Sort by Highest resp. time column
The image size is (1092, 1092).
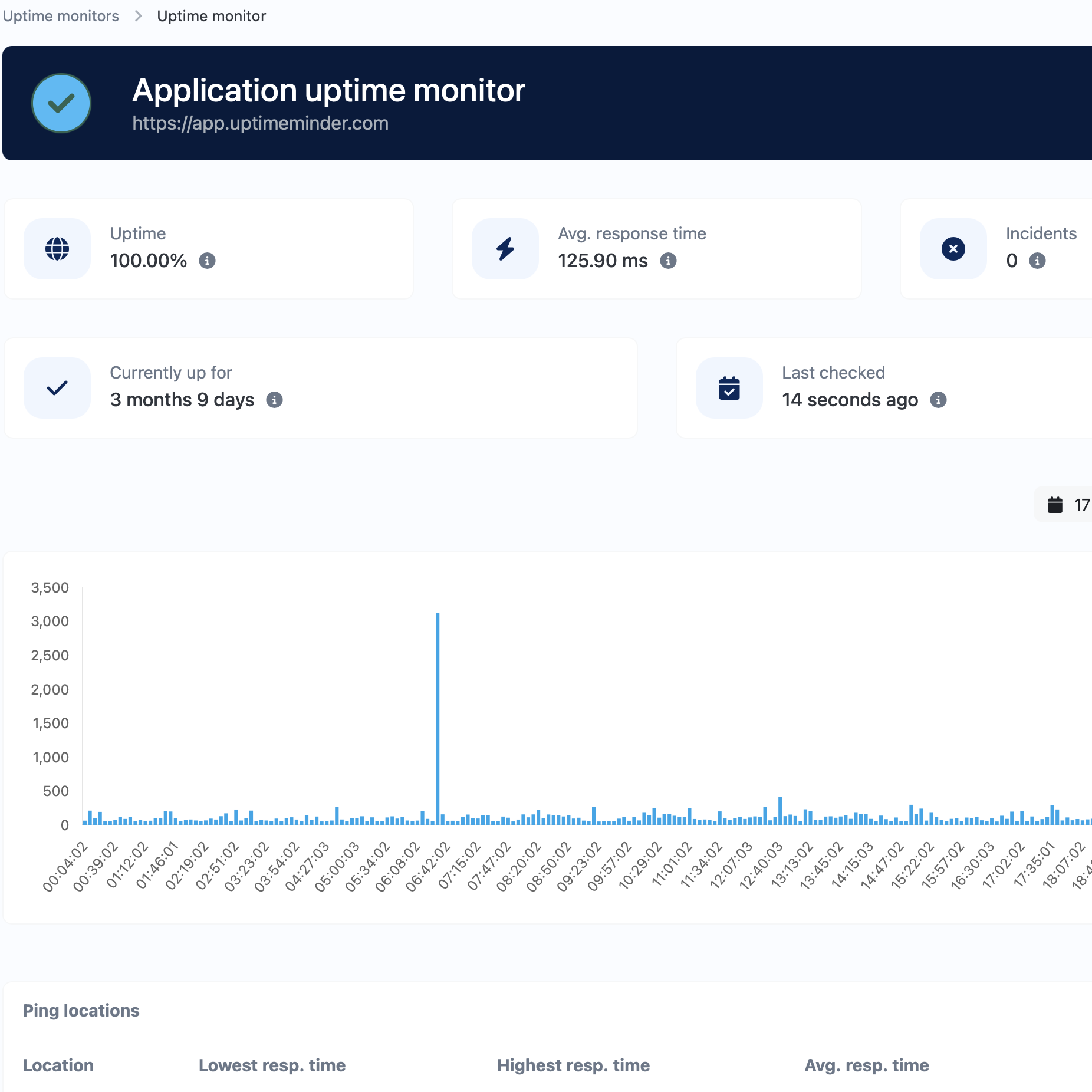[573, 1065]
